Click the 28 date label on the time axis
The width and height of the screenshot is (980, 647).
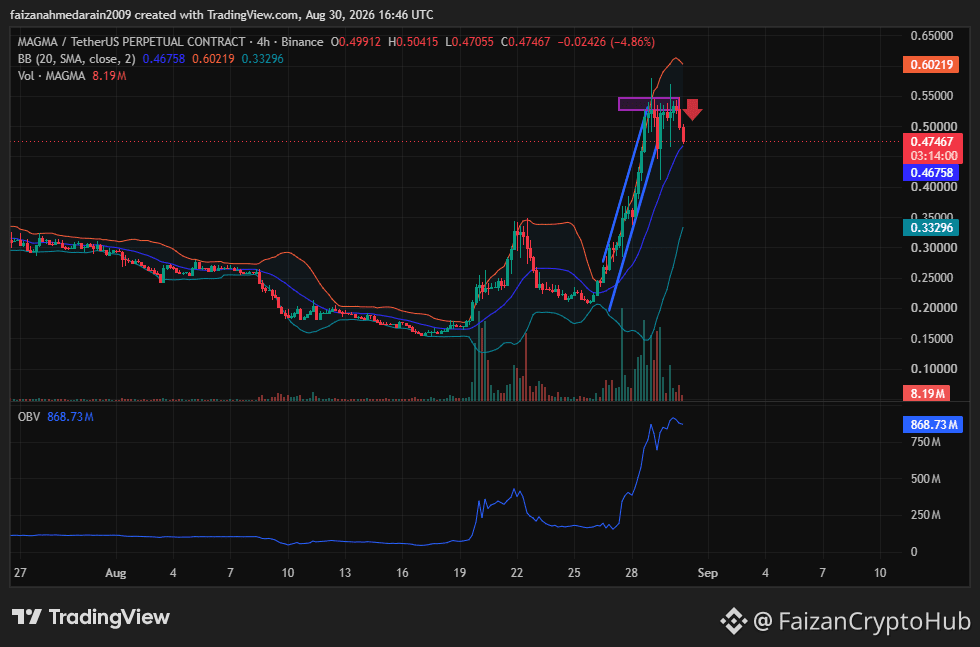pyautogui.click(x=632, y=573)
